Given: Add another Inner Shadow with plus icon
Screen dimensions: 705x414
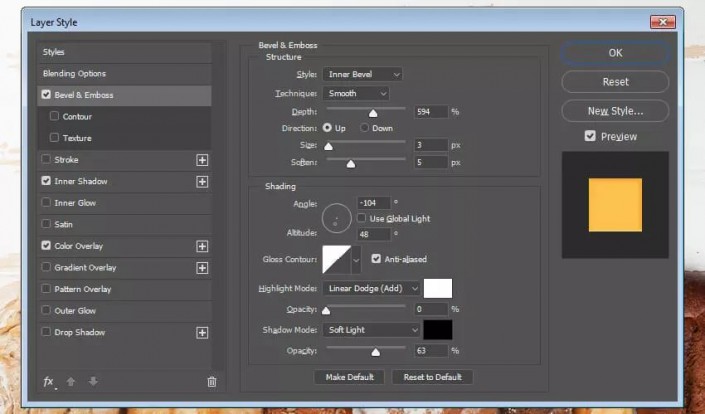Looking at the screenshot, I should click(202, 182).
